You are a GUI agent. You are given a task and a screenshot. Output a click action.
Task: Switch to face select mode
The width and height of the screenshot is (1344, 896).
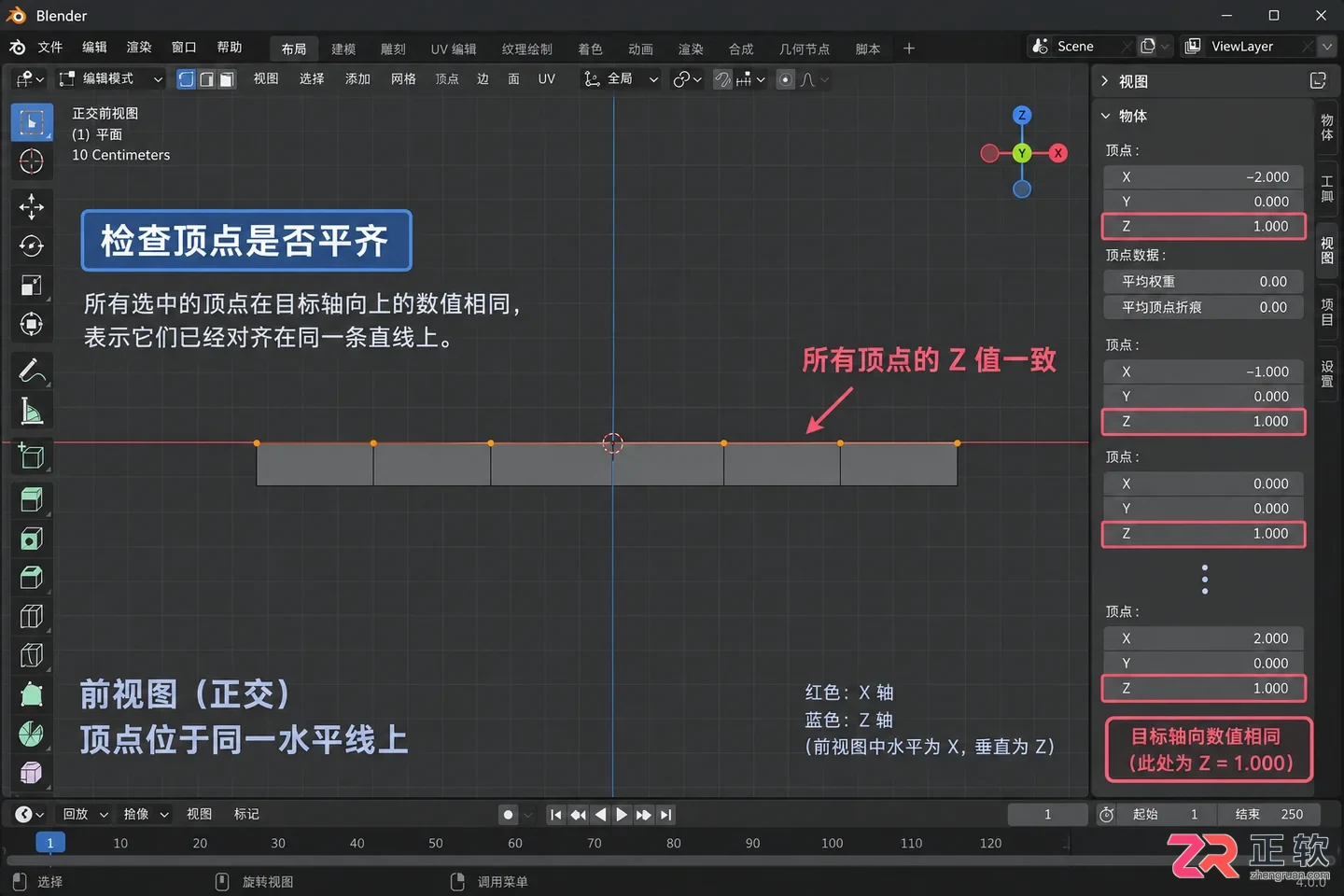pyautogui.click(x=226, y=79)
